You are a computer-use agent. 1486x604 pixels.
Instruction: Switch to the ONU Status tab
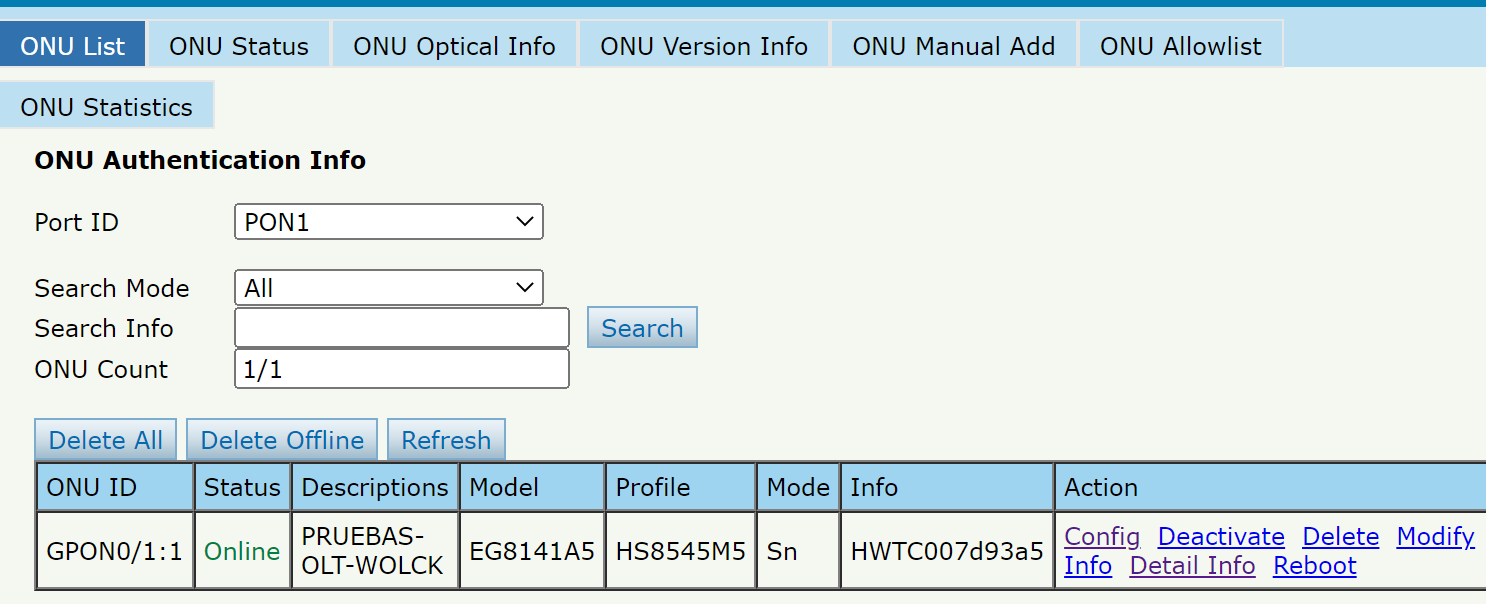coord(238,46)
